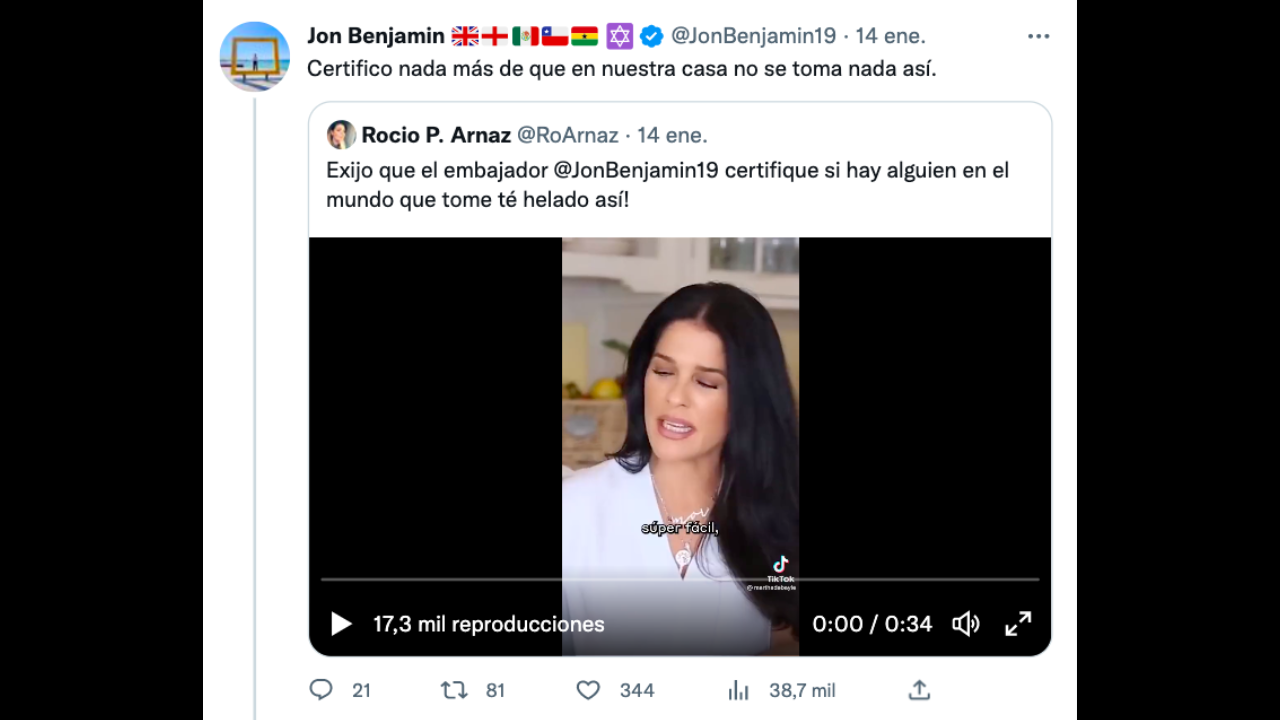Expand the video to fullscreen
This screenshot has height=720, width=1280.
(x=1018, y=624)
